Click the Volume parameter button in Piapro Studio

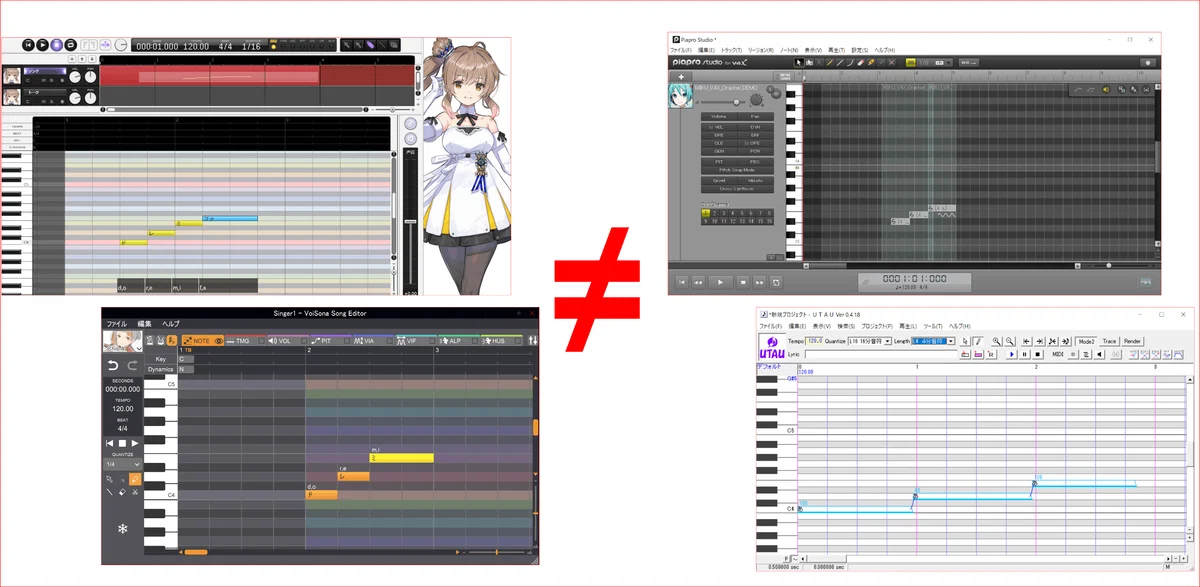pyautogui.click(x=719, y=116)
